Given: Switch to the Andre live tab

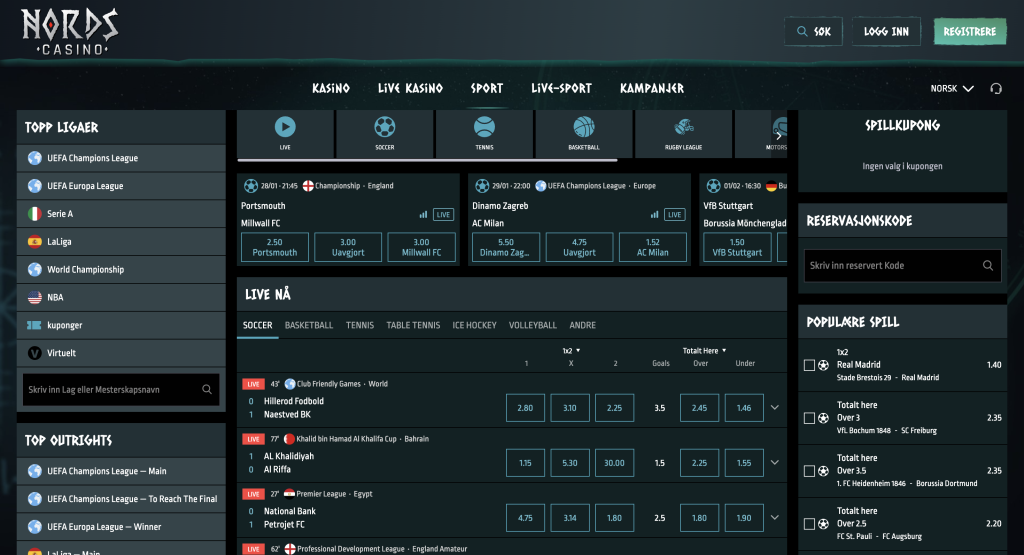Looking at the screenshot, I should coord(583,325).
